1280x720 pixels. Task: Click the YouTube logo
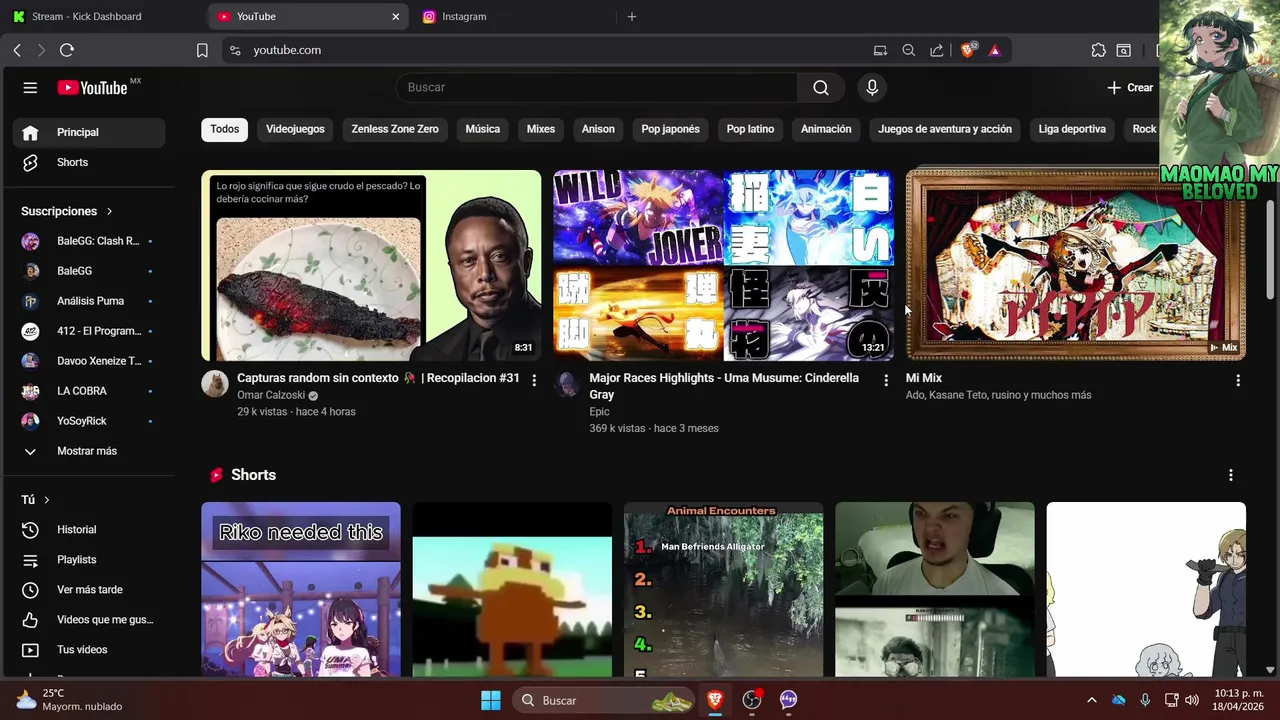click(x=92, y=88)
